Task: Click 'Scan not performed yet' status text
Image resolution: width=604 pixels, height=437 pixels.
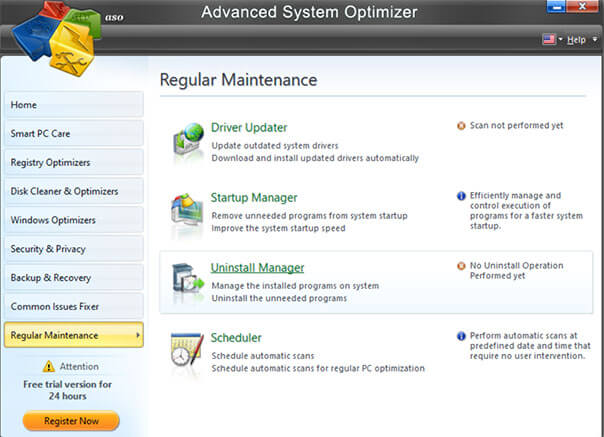Action: [517, 126]
